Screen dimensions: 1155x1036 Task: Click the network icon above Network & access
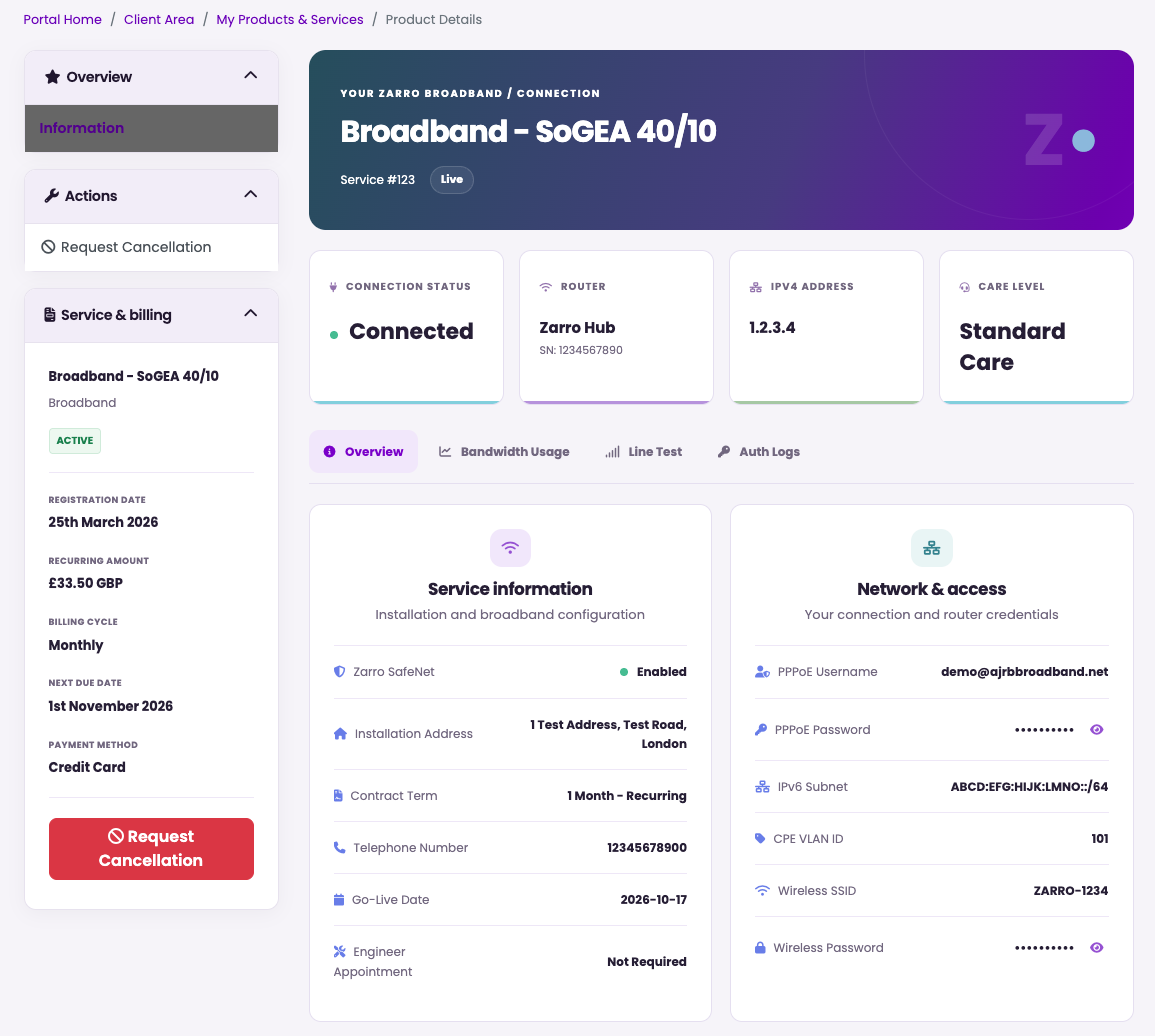(932, 547)
